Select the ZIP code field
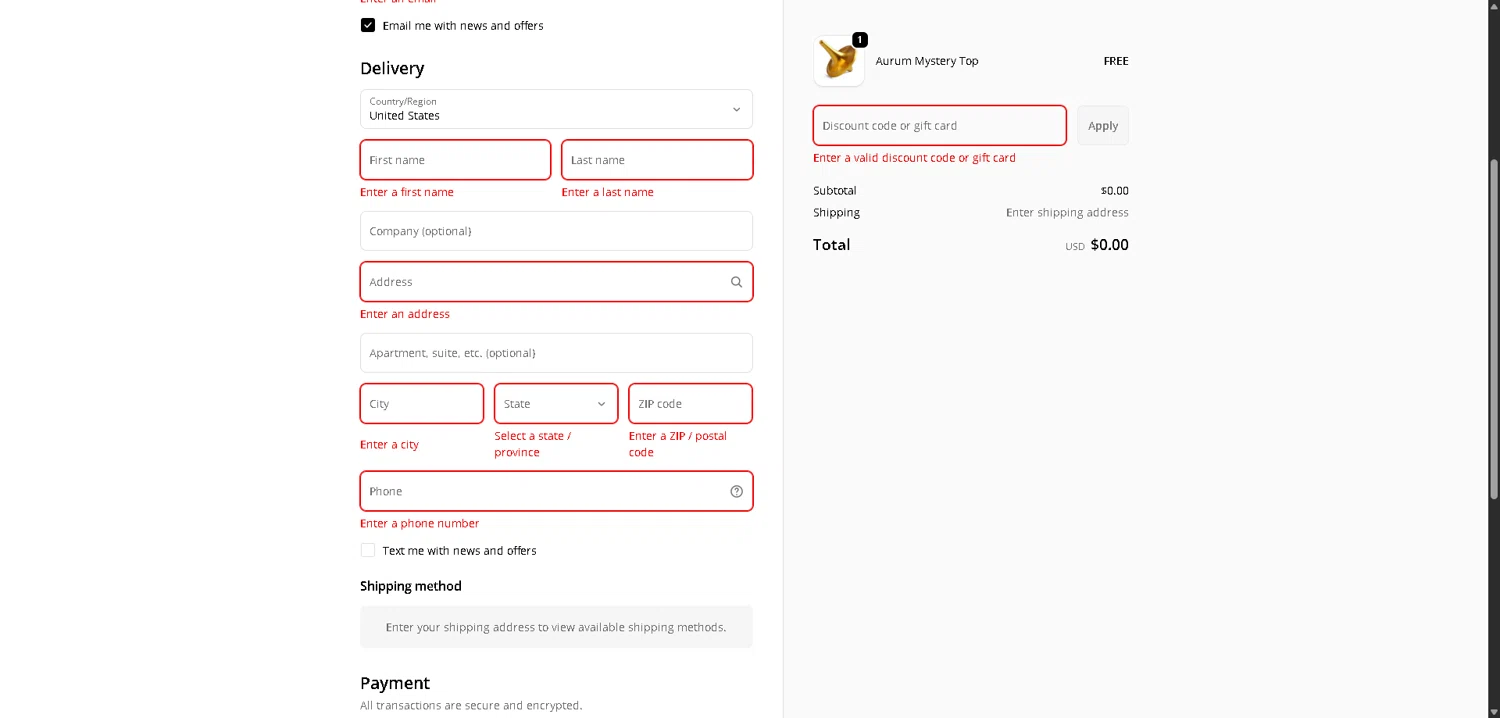Screen dimensions: 1500x718 click(690, 404)
